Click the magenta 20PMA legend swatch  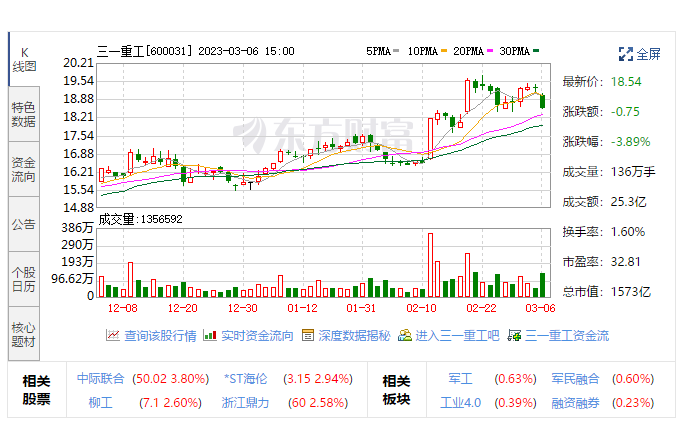click(x=490, y=51)
